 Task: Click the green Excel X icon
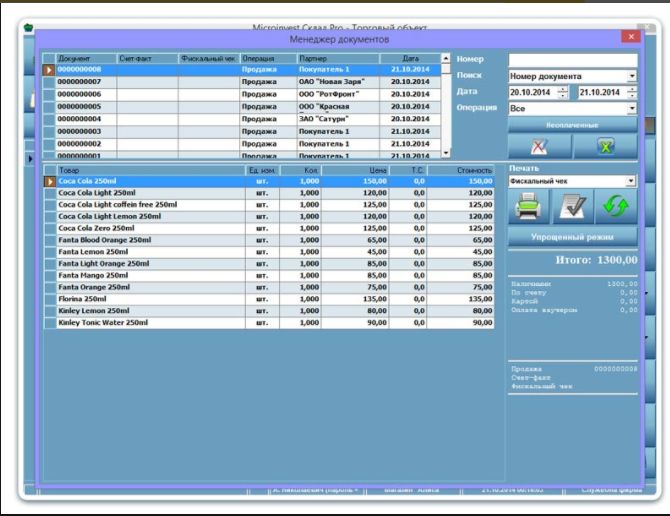pyautogui.click(x=605, y=146)
